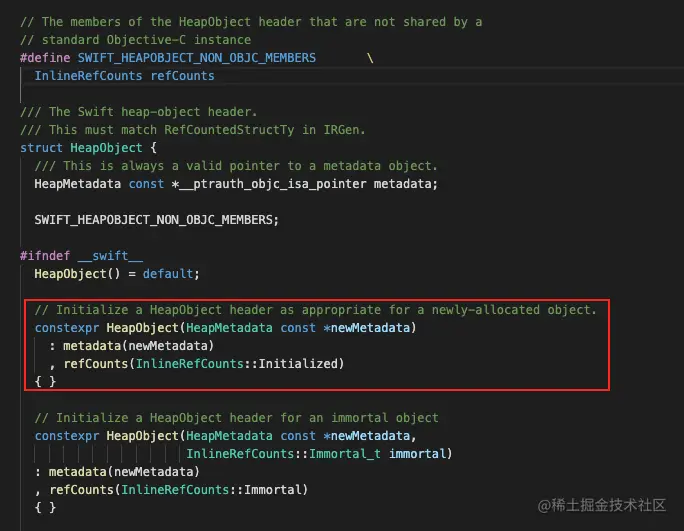Click 'SWIFT_HEAPOBJECT_NON_OBJC_MEMBERS;' inside the struct
684x531 pixels.
[x=156, y=220]
